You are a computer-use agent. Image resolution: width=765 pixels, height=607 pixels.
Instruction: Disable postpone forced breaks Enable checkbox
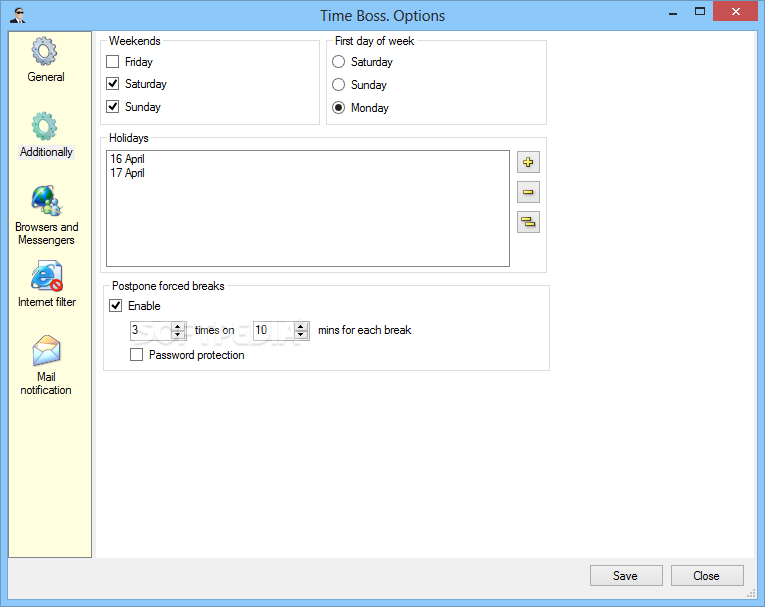tap(116, 305)
